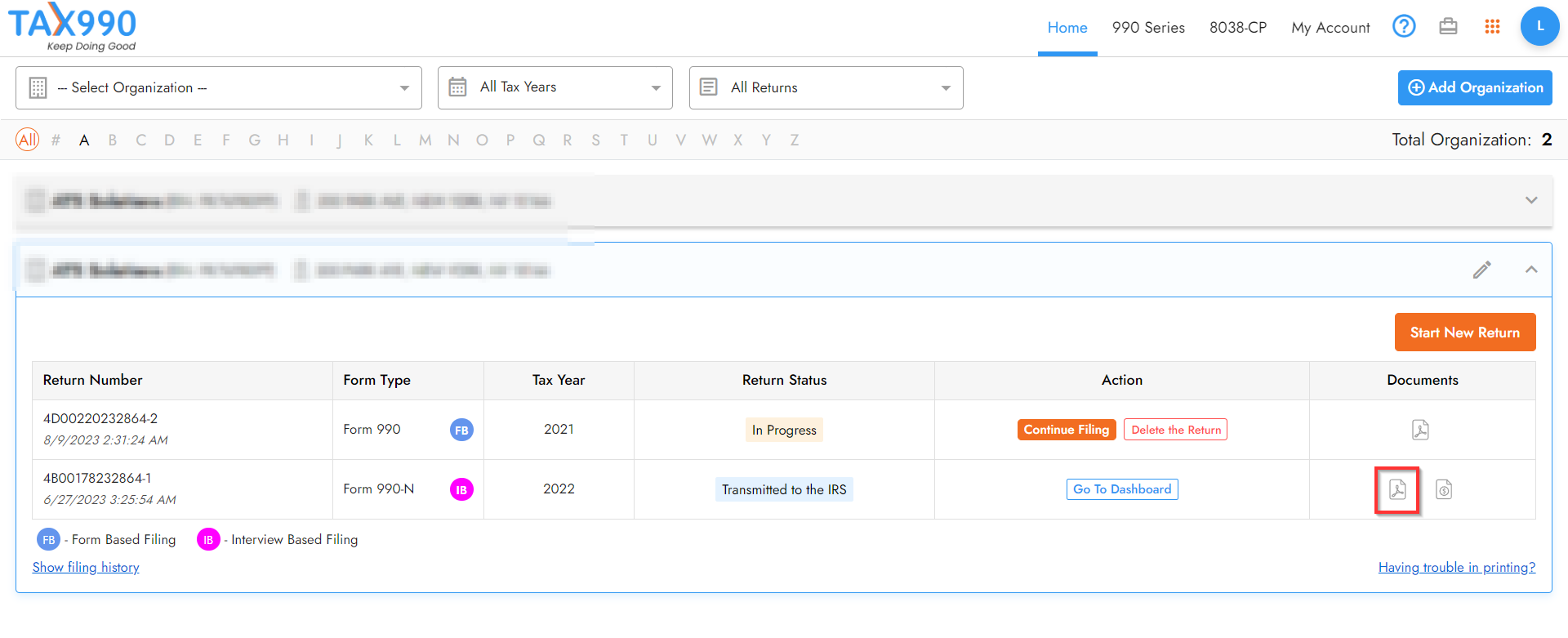The width and height of the screenshot is (1568, 638).
Task: Click Form 990-N form type text
Action: point(378,489)
